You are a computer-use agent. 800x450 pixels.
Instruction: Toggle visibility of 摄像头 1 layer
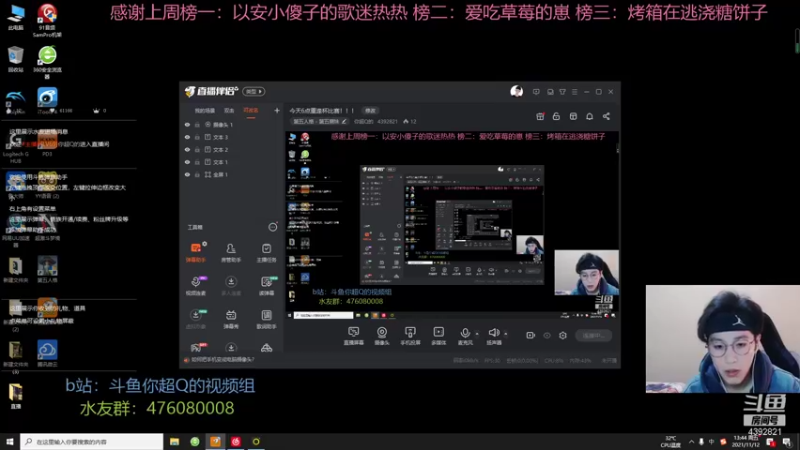tap(187, 124)
